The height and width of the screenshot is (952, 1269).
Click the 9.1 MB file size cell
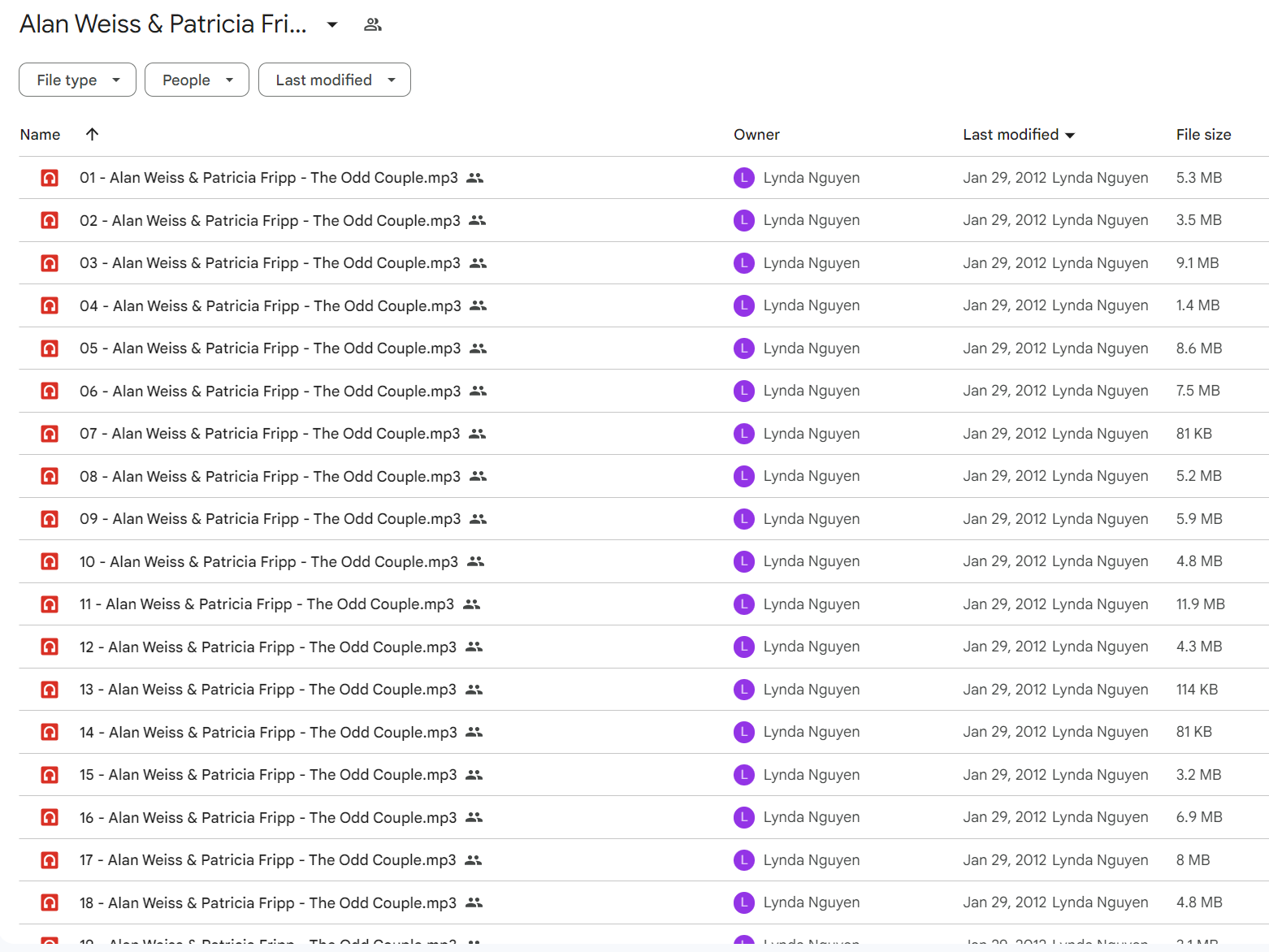point(1198,263)
